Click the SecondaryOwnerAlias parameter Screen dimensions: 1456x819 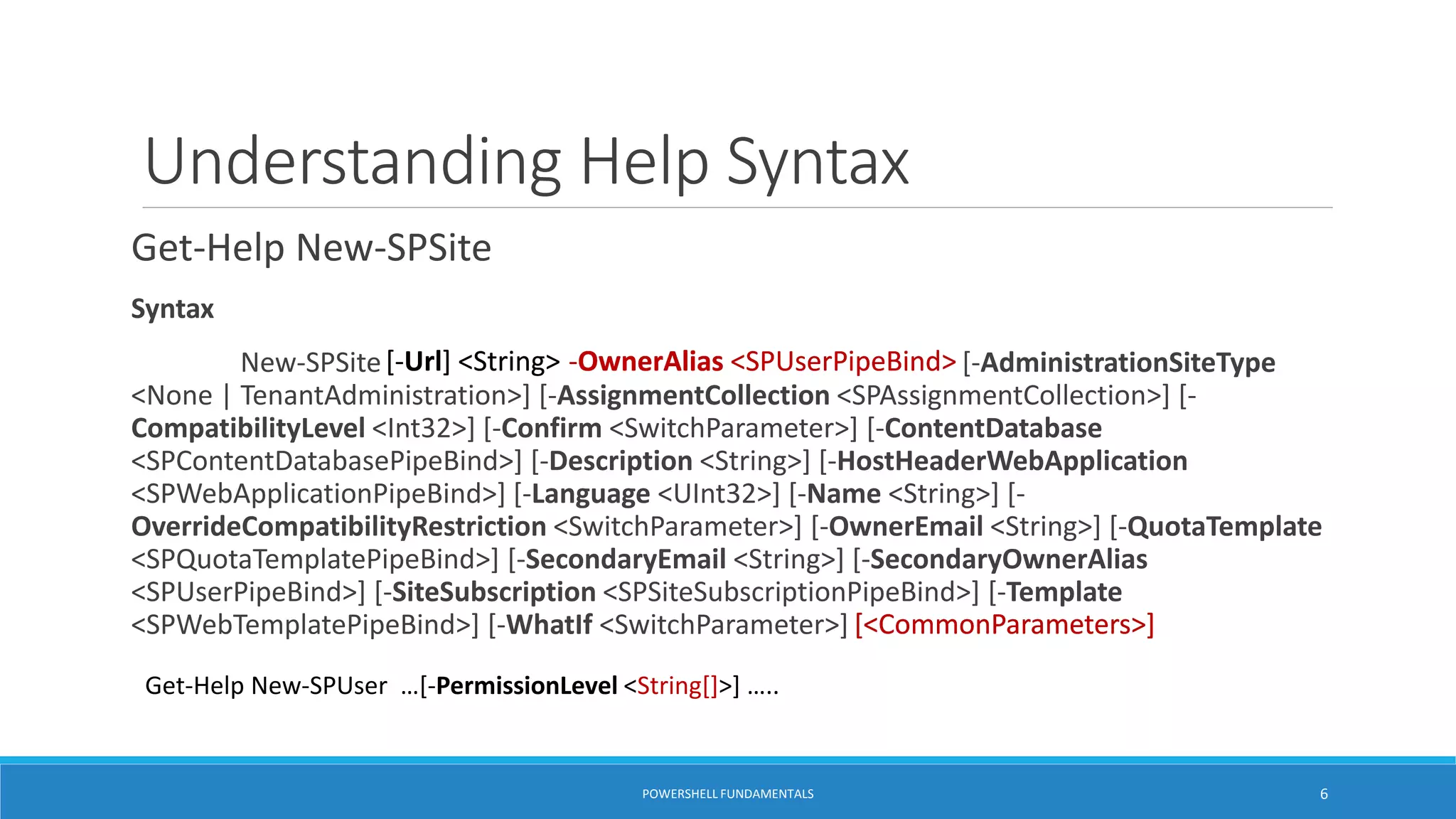tap(1008, 560)
